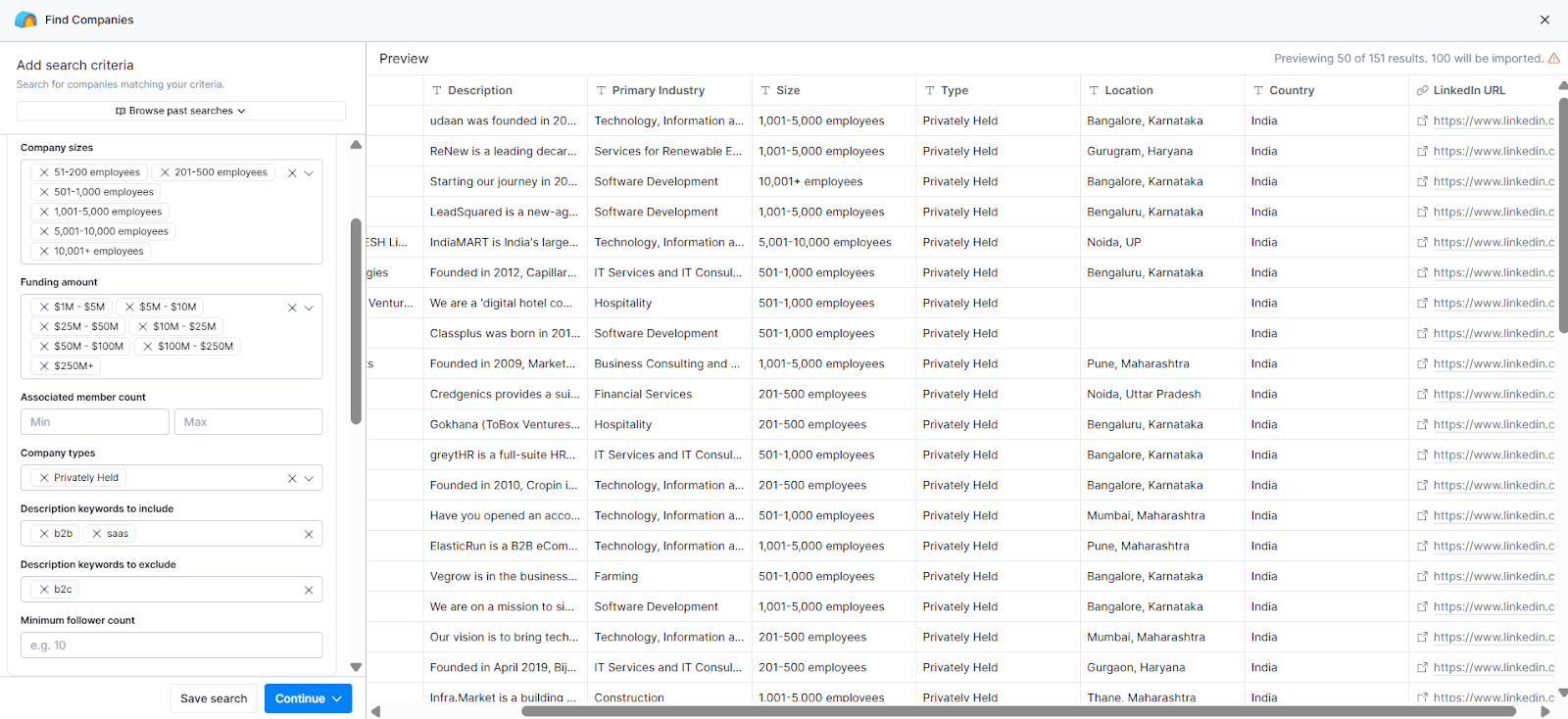Click the Location column header
The image size is (1568, 719).
tap(1162, 90)
